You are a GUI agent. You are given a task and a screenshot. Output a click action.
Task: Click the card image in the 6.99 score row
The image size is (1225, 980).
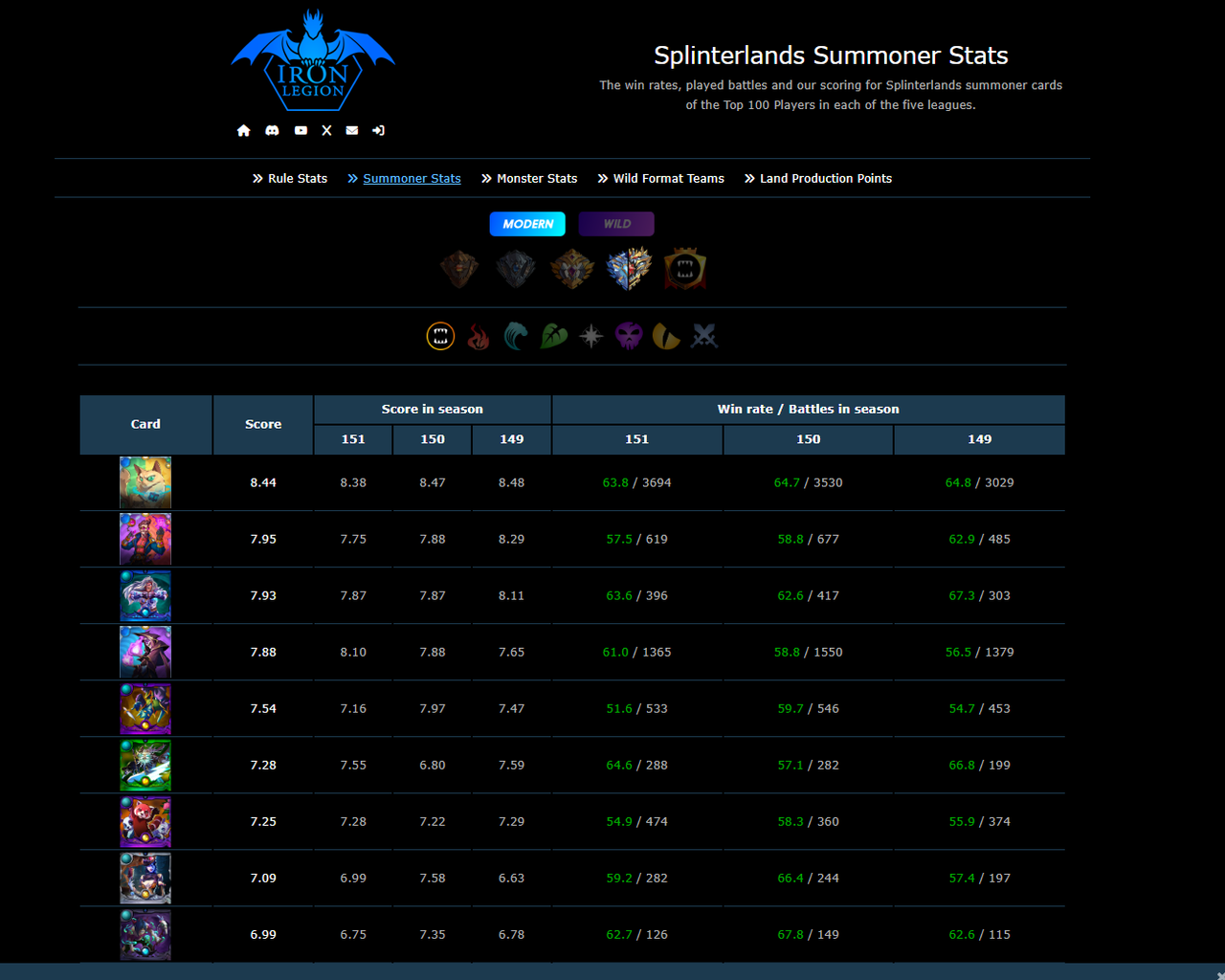pos(145,934)
